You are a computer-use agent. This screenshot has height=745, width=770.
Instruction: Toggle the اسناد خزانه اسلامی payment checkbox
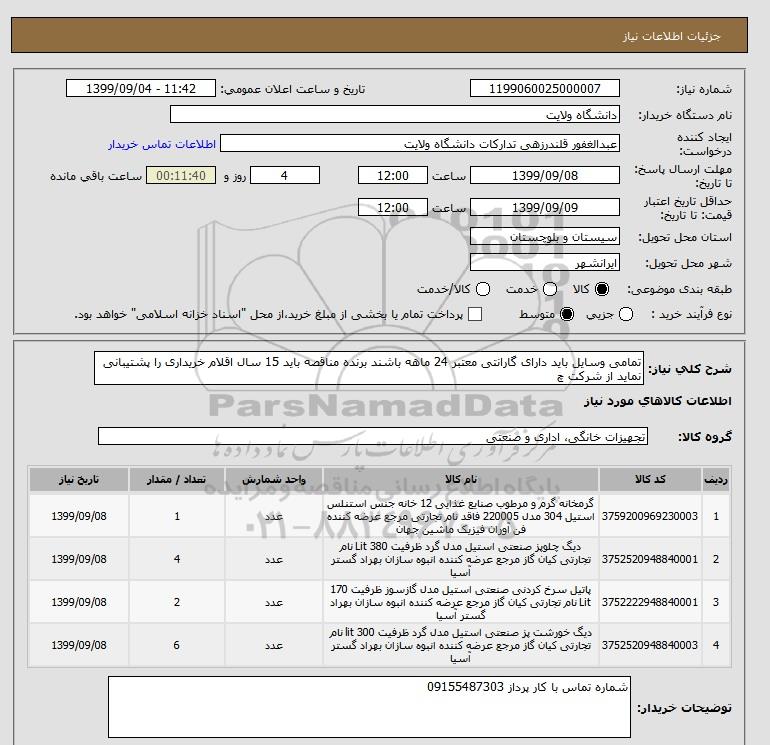475,314
